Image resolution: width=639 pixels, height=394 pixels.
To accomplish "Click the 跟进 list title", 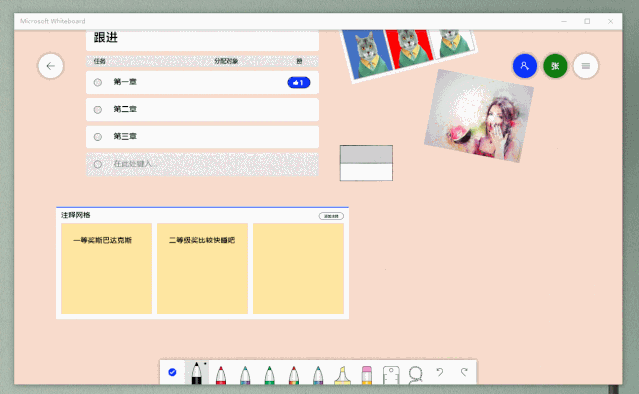I will click(x=106, y=37).
